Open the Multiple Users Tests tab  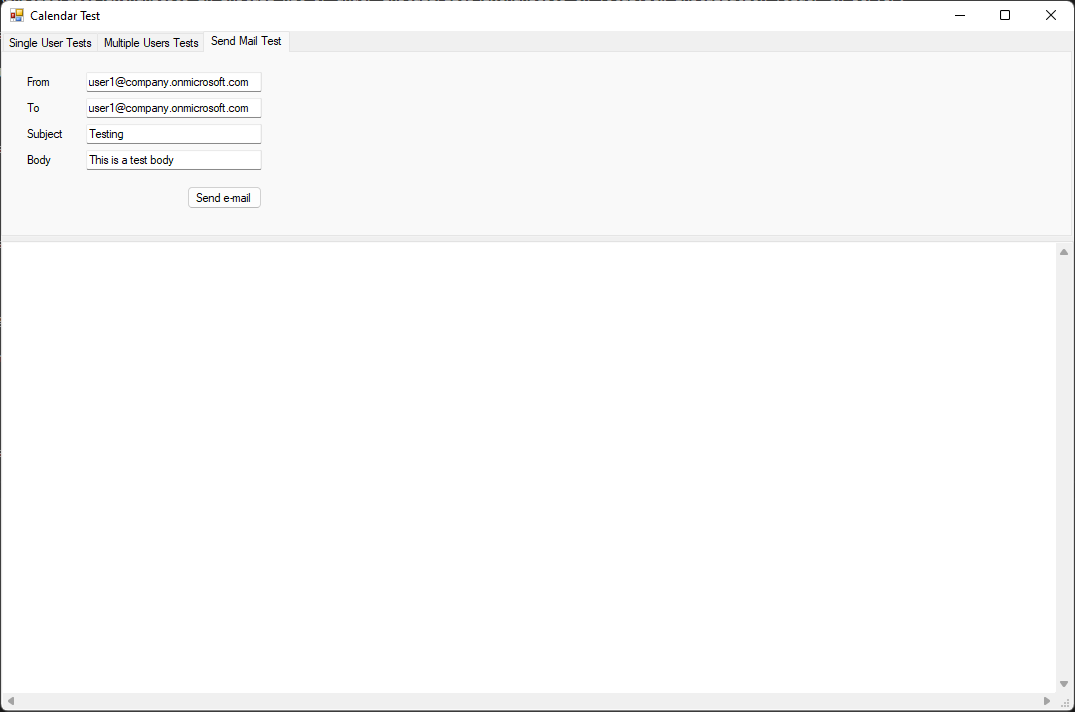[151, 42]
